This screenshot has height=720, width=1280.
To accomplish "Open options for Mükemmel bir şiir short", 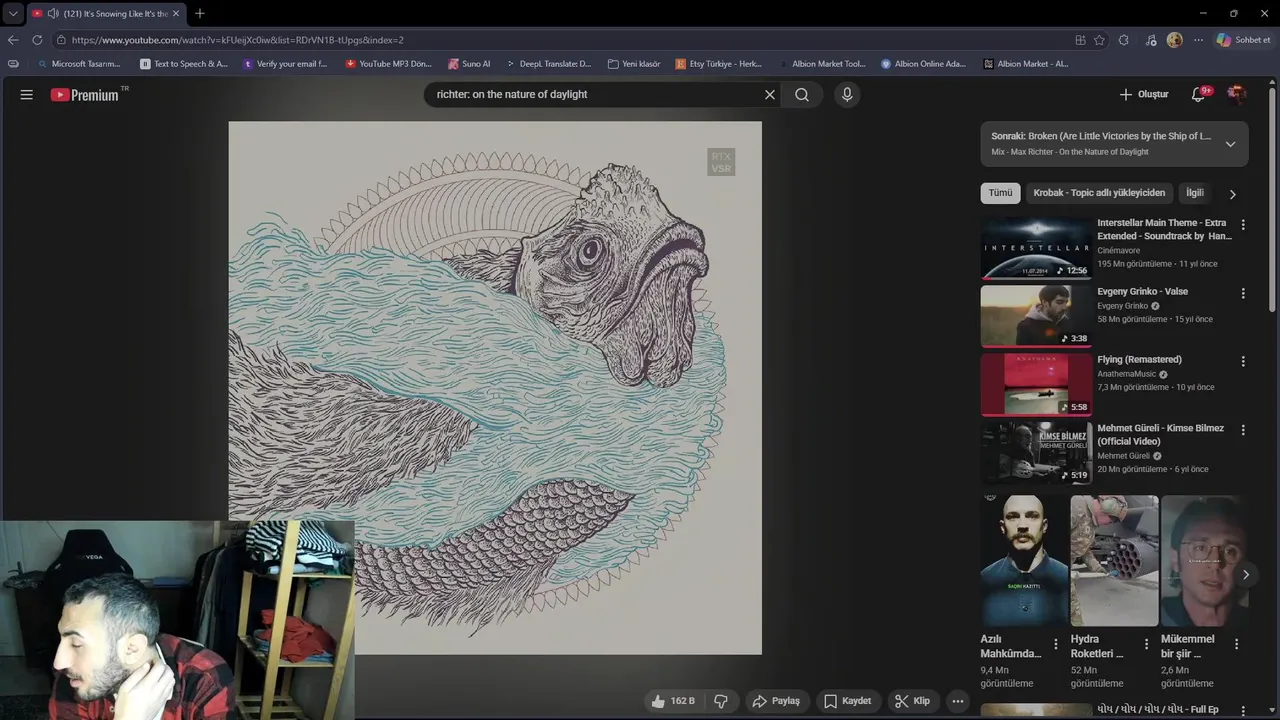I will (1236, 644).
